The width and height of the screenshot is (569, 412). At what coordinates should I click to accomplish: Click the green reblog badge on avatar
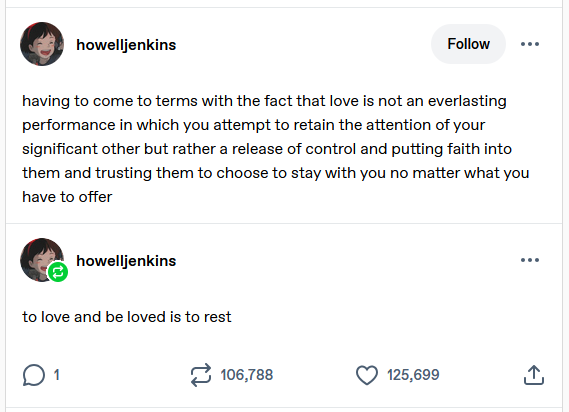point(58,272)
